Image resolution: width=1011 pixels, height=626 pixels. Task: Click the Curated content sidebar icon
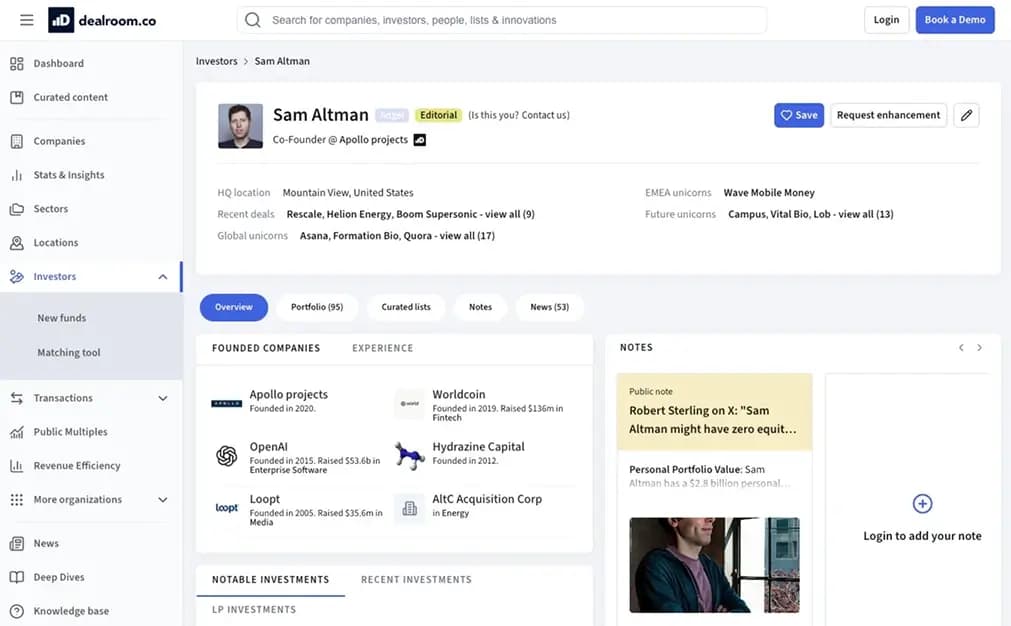pyautogui.click(x=17, y=97)
